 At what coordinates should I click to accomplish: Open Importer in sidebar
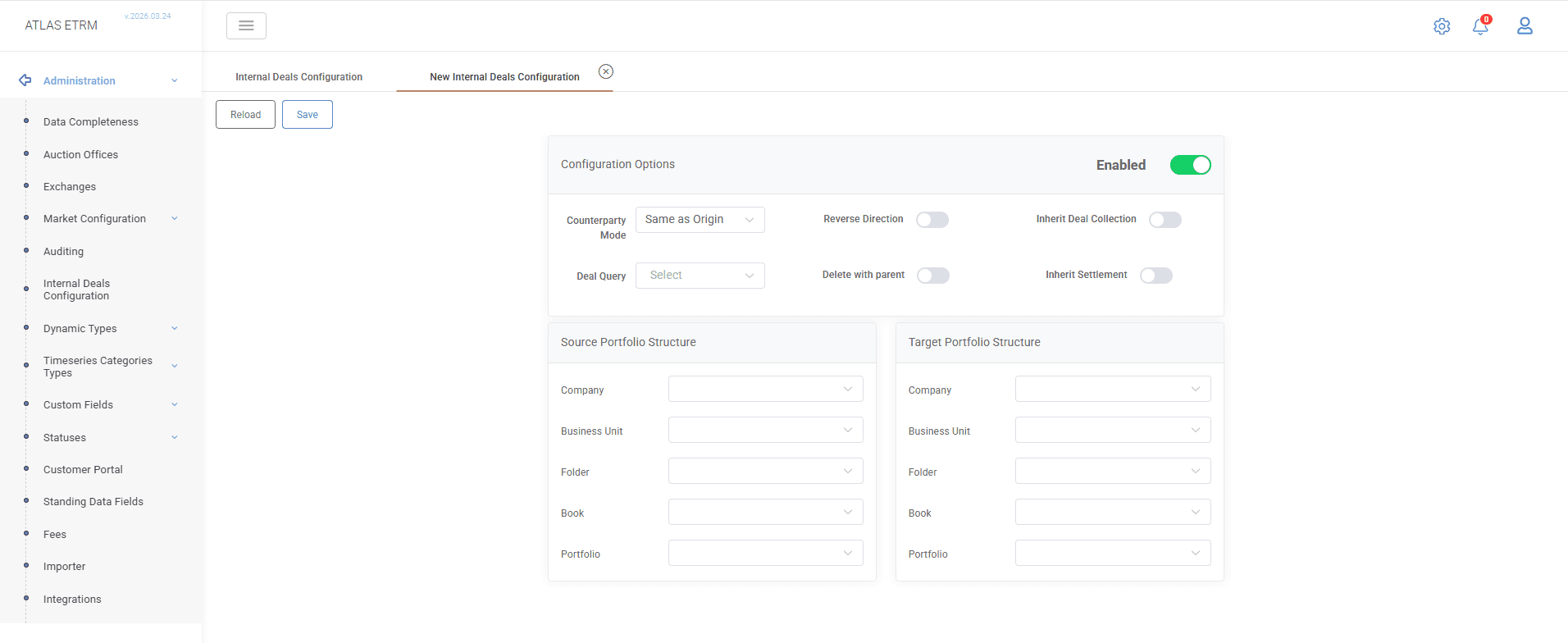(64, 567)
